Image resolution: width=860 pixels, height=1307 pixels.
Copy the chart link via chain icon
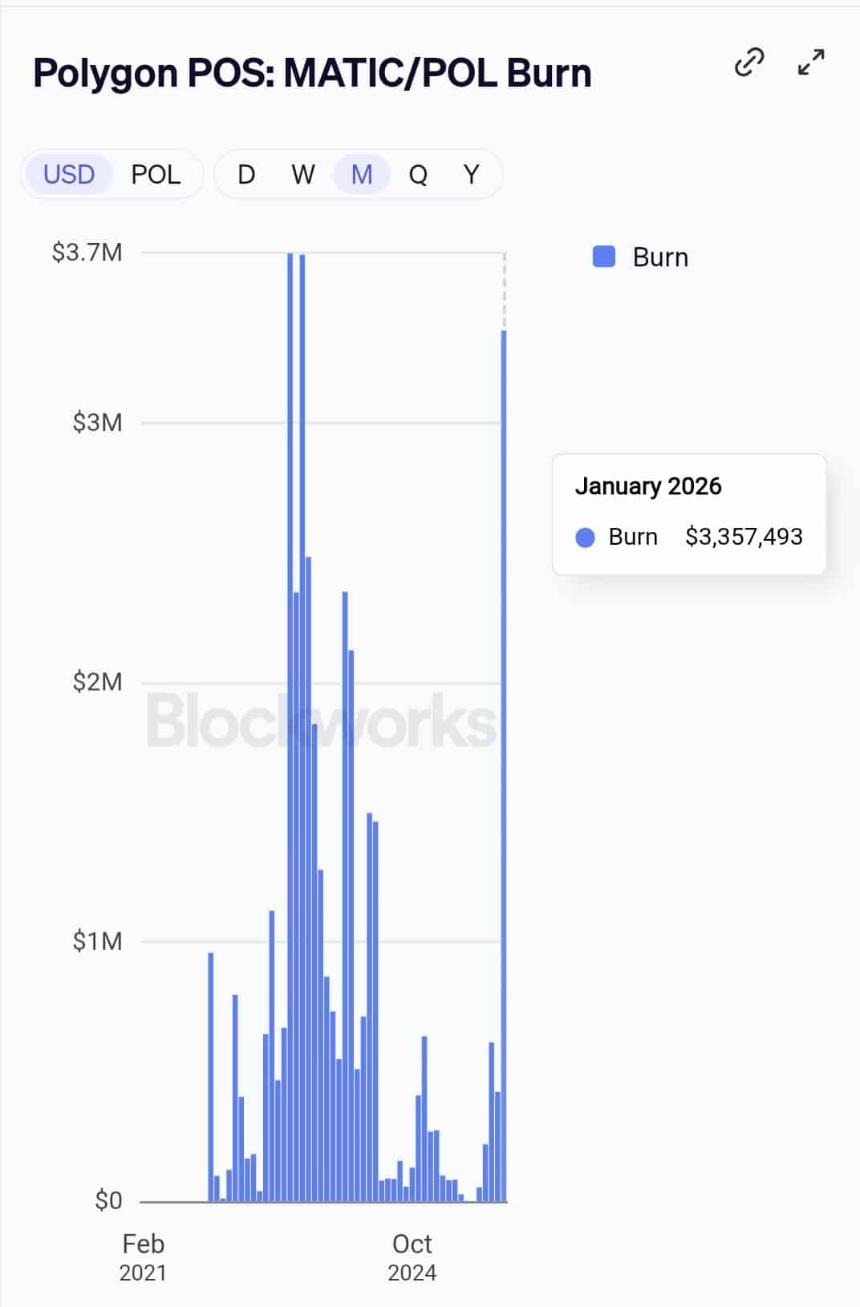point(748,63)
